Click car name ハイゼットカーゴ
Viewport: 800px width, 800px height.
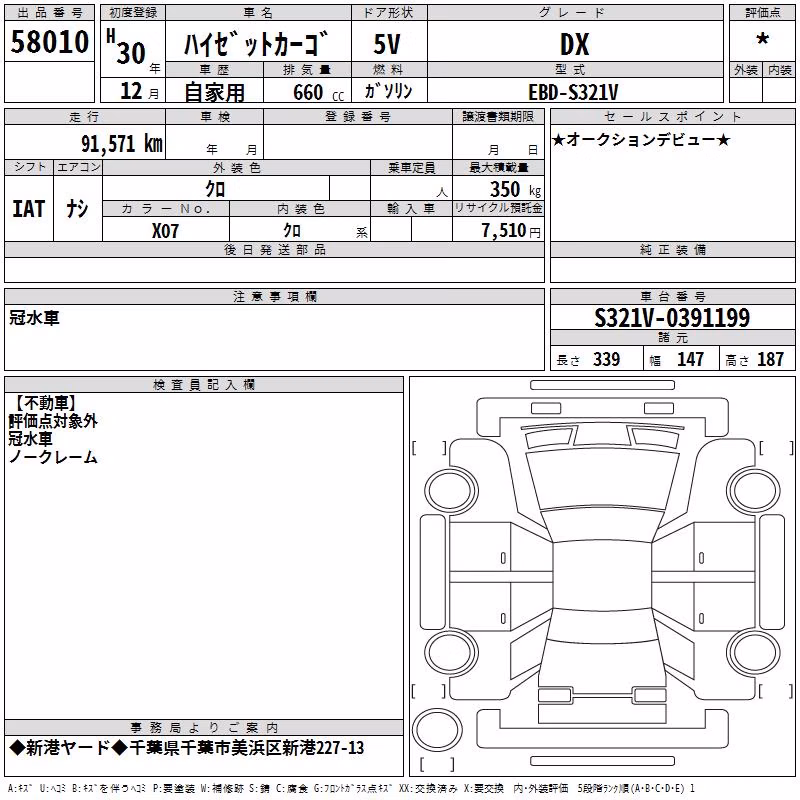(x=256, y=43)
